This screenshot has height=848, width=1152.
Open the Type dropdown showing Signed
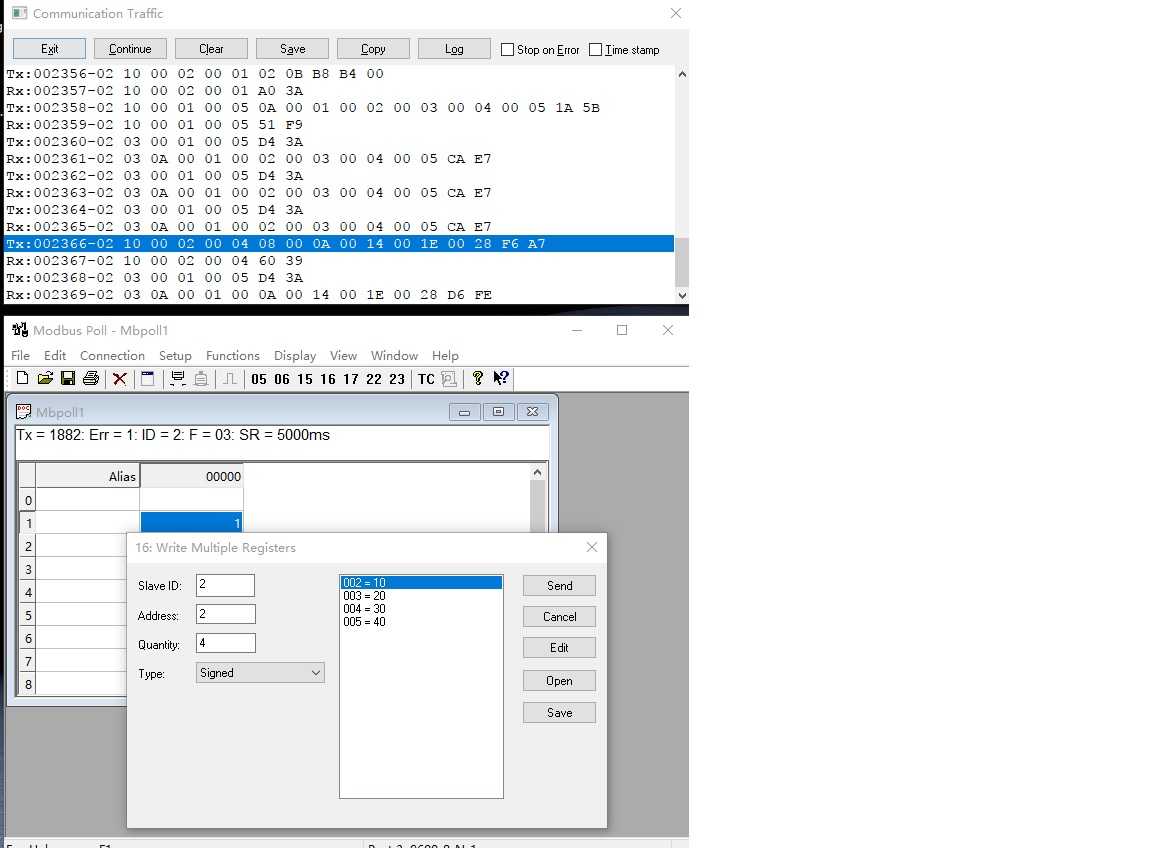[260, 672]
